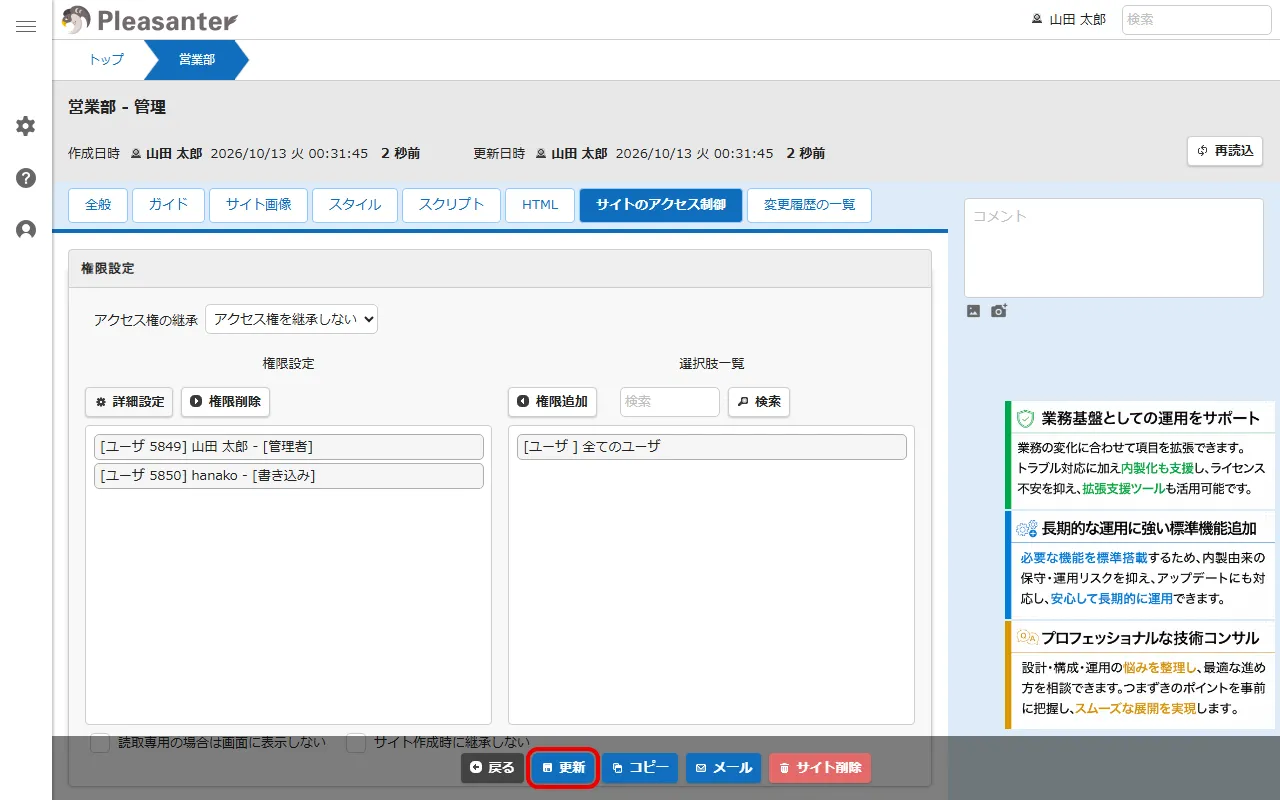Open the プロフェッショナルな技術コンサル banner
The width and height of the screenshot is (1280, 800).
(1140, 675)
